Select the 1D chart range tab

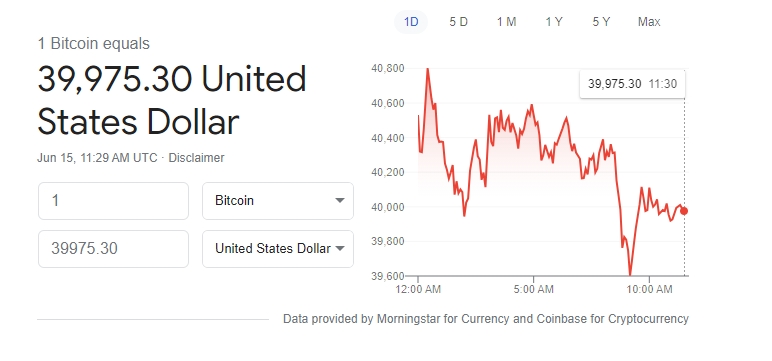click(411, 22)
